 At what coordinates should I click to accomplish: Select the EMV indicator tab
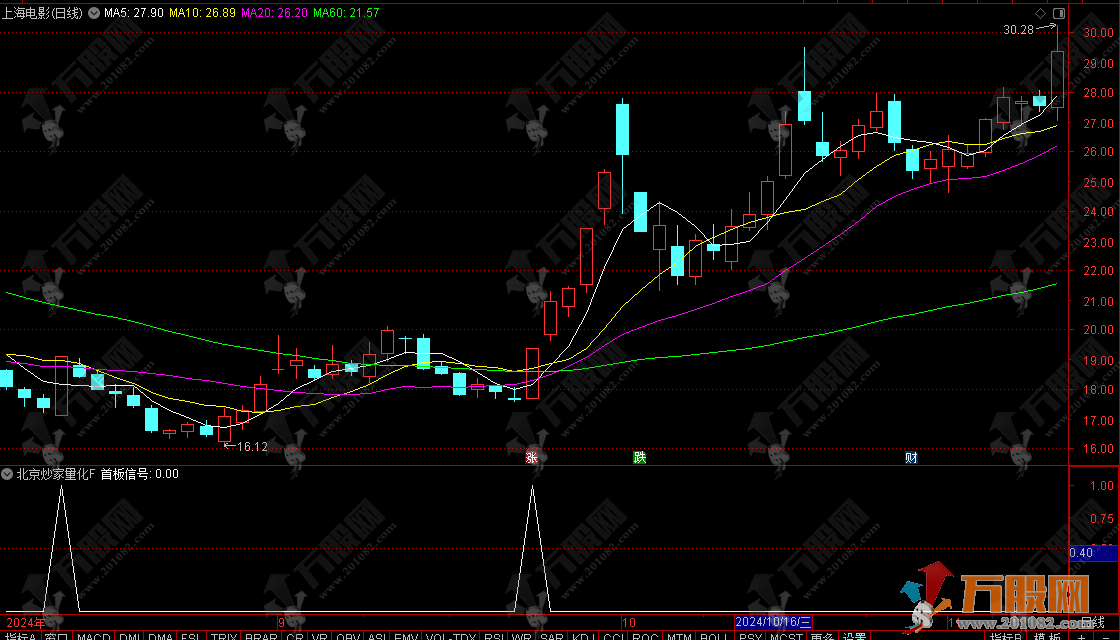406,636
